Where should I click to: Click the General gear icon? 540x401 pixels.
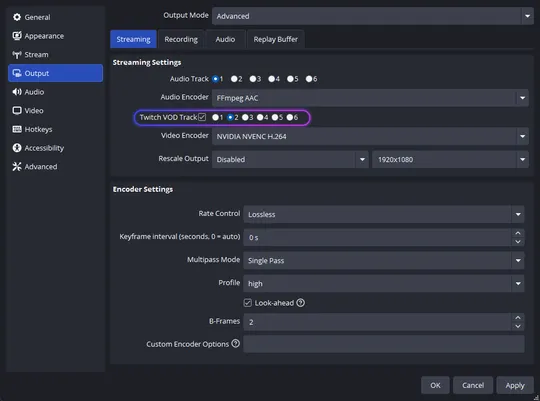coord(17,17)
